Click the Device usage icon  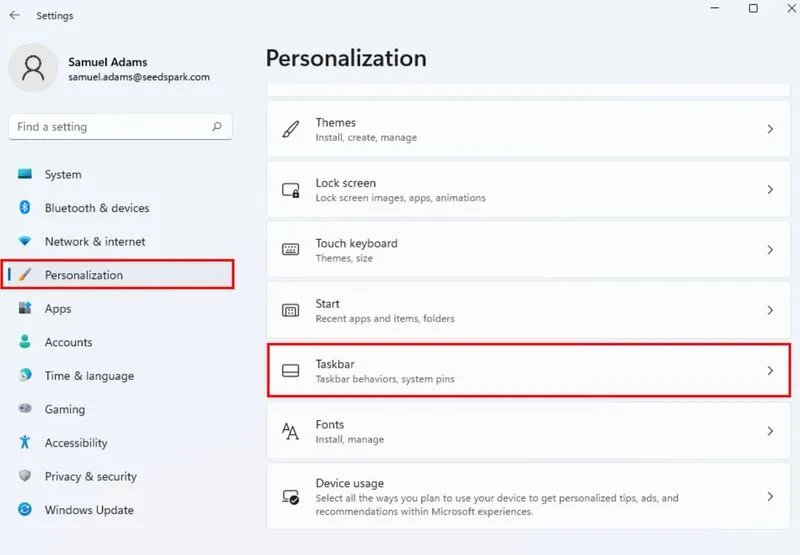291,497
